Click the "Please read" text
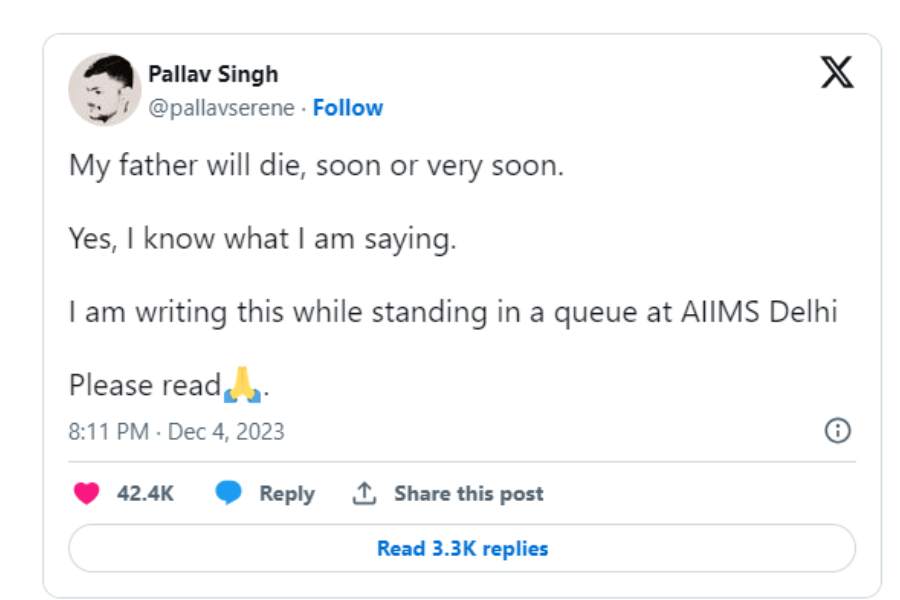The height and width of the screenshot is (600, 900). click(x=144, y=385)
